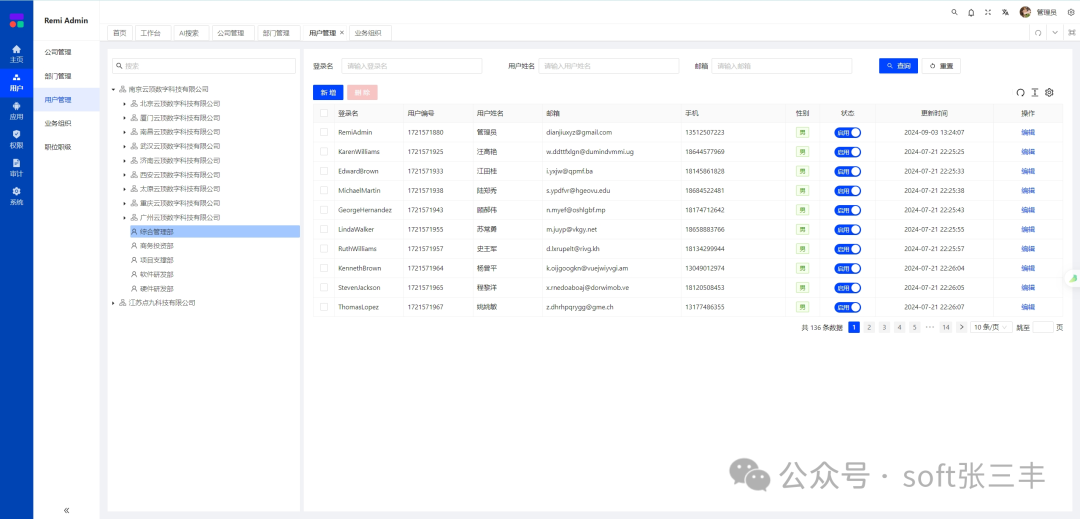The width and height of the screenshot is (1080, 519).
Task: Open the 10 条/页 page size dropdown
Action: tap(990, 327)
